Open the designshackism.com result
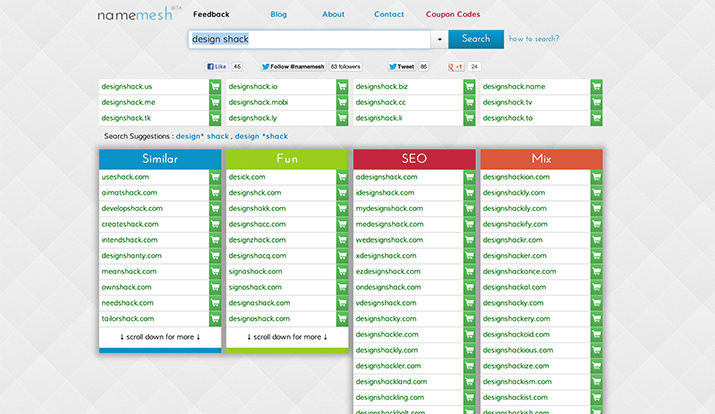 (x=517, y=382)
